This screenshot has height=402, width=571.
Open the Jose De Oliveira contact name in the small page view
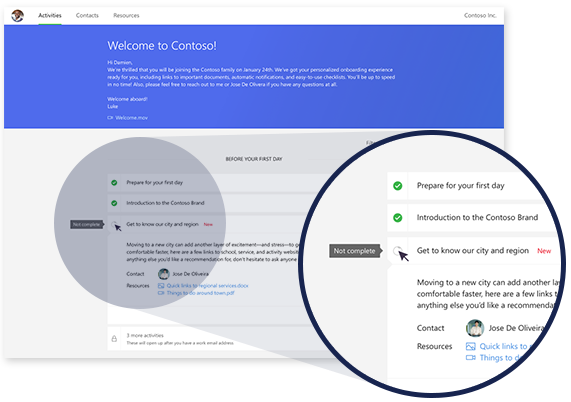190,274
